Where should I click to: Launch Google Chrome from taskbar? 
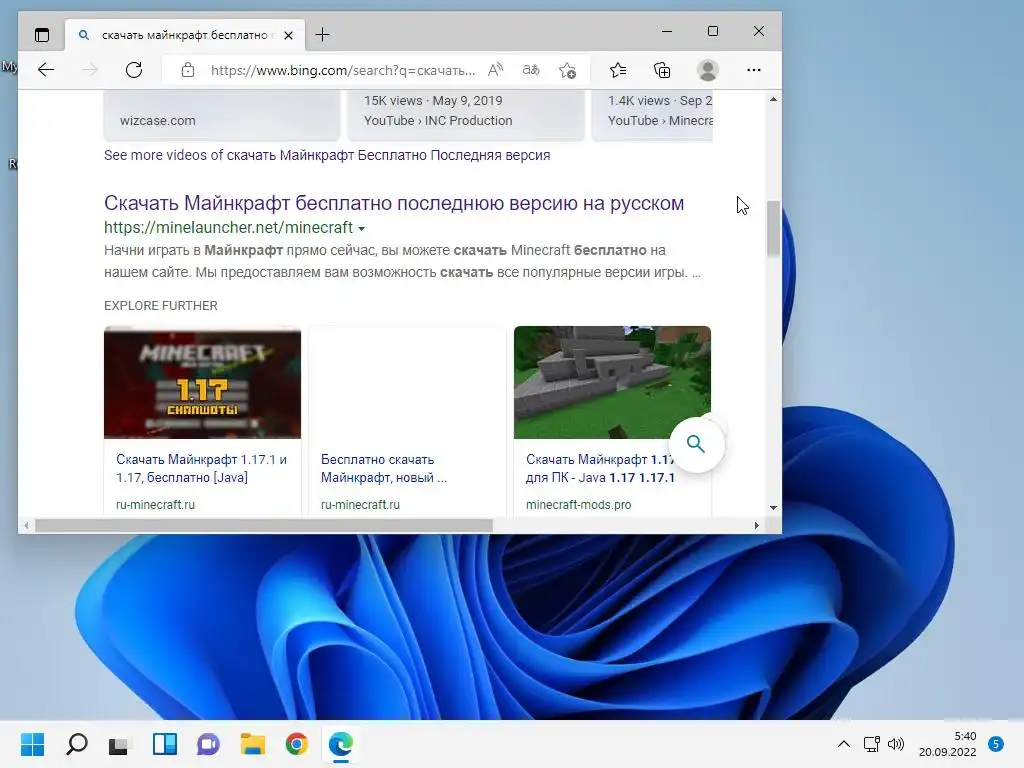(x=296, y=744)
